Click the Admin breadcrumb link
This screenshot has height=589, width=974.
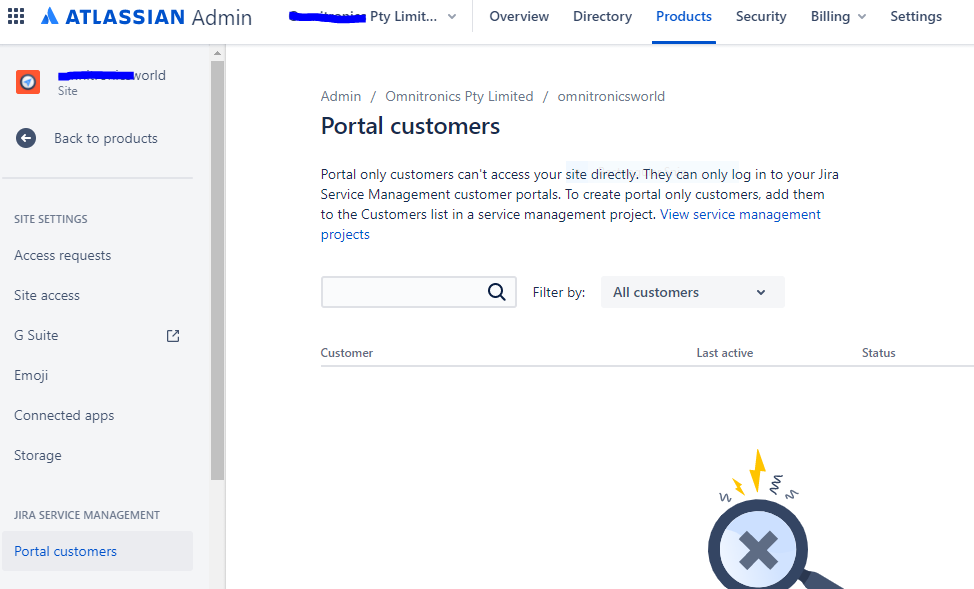point(340,96)
